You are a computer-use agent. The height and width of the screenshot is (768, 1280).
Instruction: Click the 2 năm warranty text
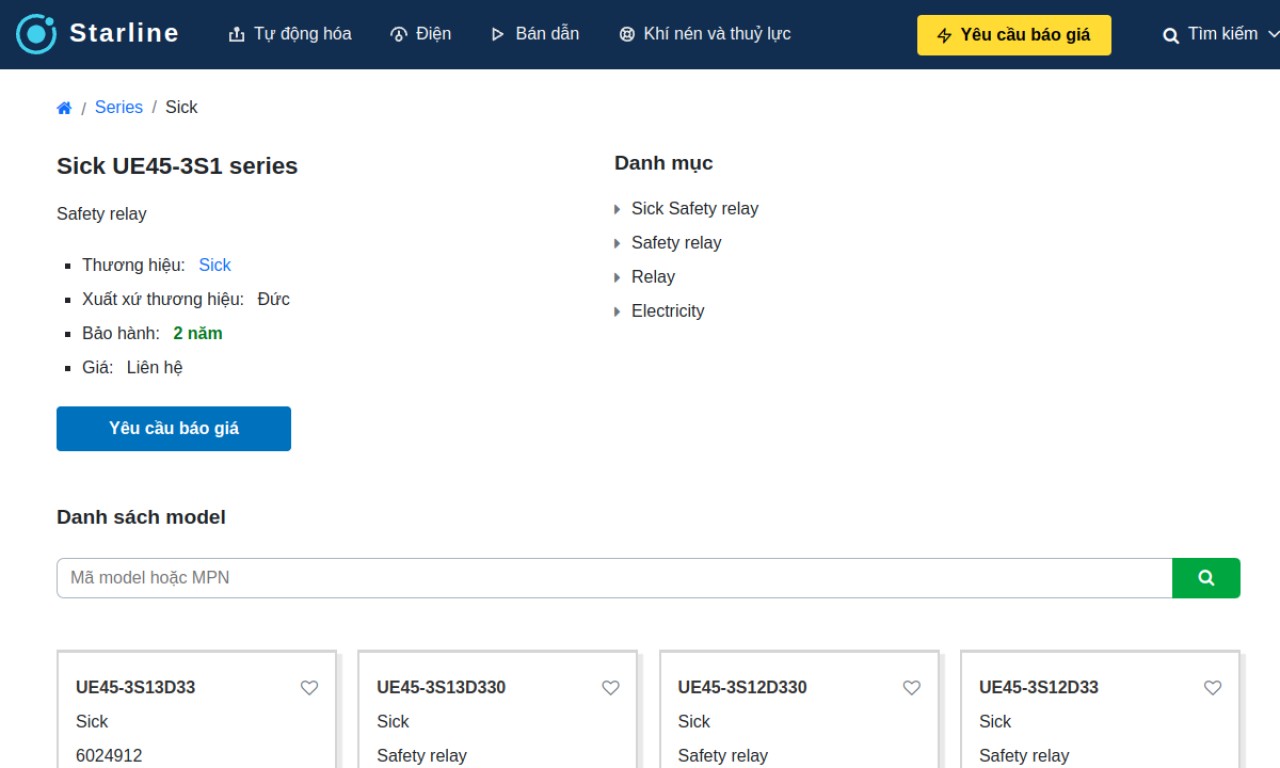pos(198,333)
